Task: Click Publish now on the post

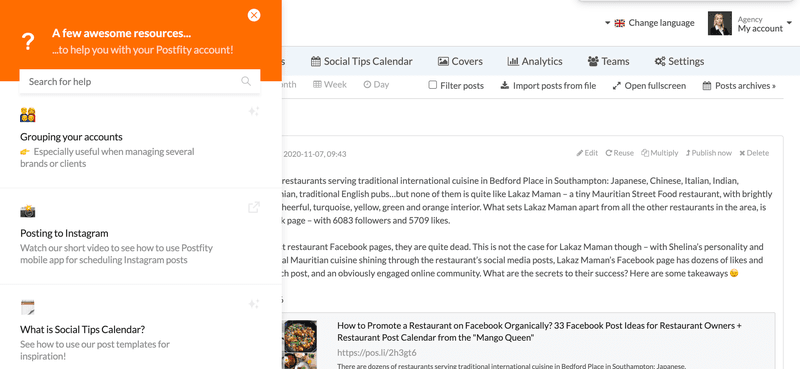Action: tap(709, 153)
